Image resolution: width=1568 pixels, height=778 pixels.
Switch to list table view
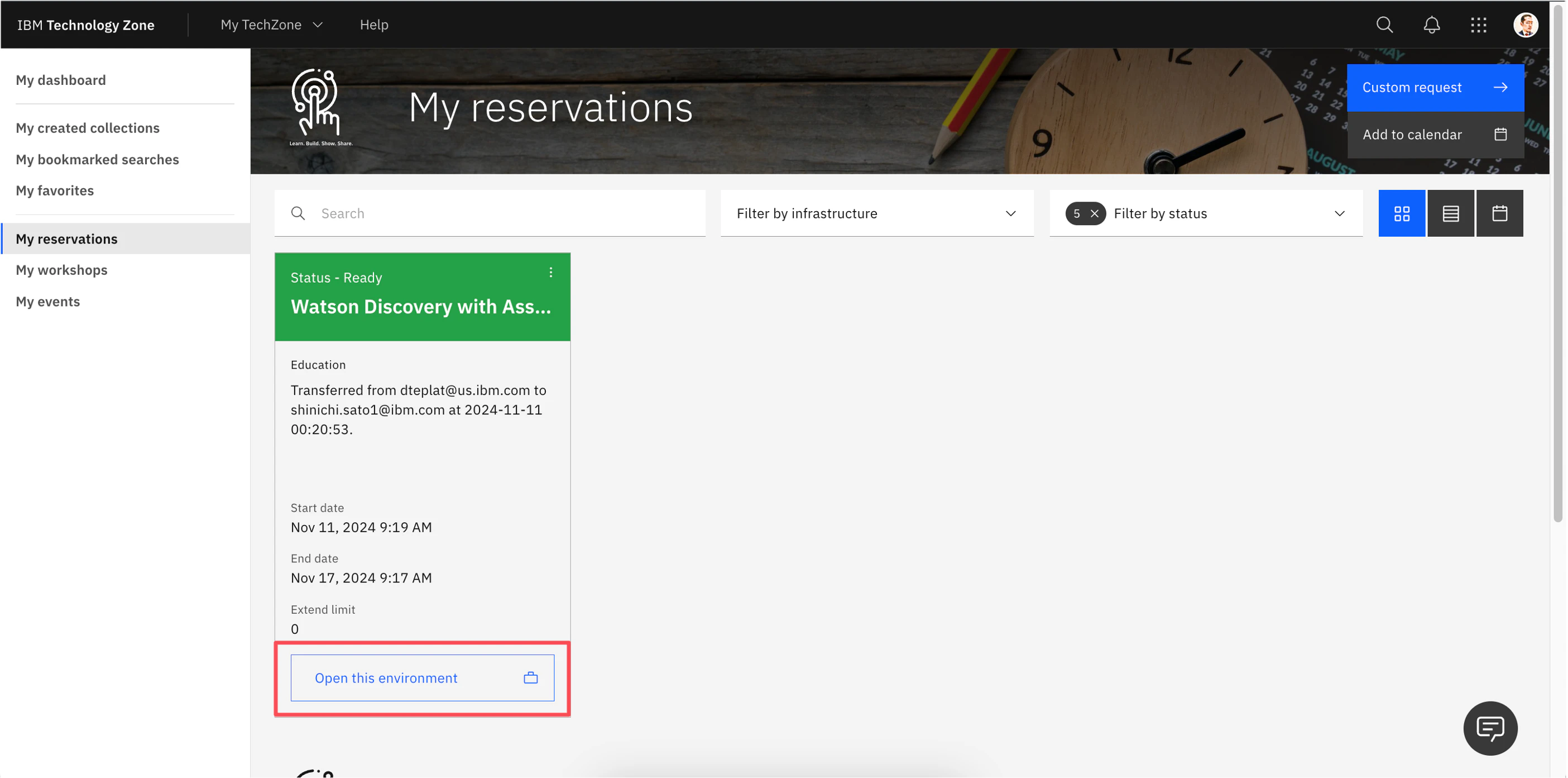1451,214
